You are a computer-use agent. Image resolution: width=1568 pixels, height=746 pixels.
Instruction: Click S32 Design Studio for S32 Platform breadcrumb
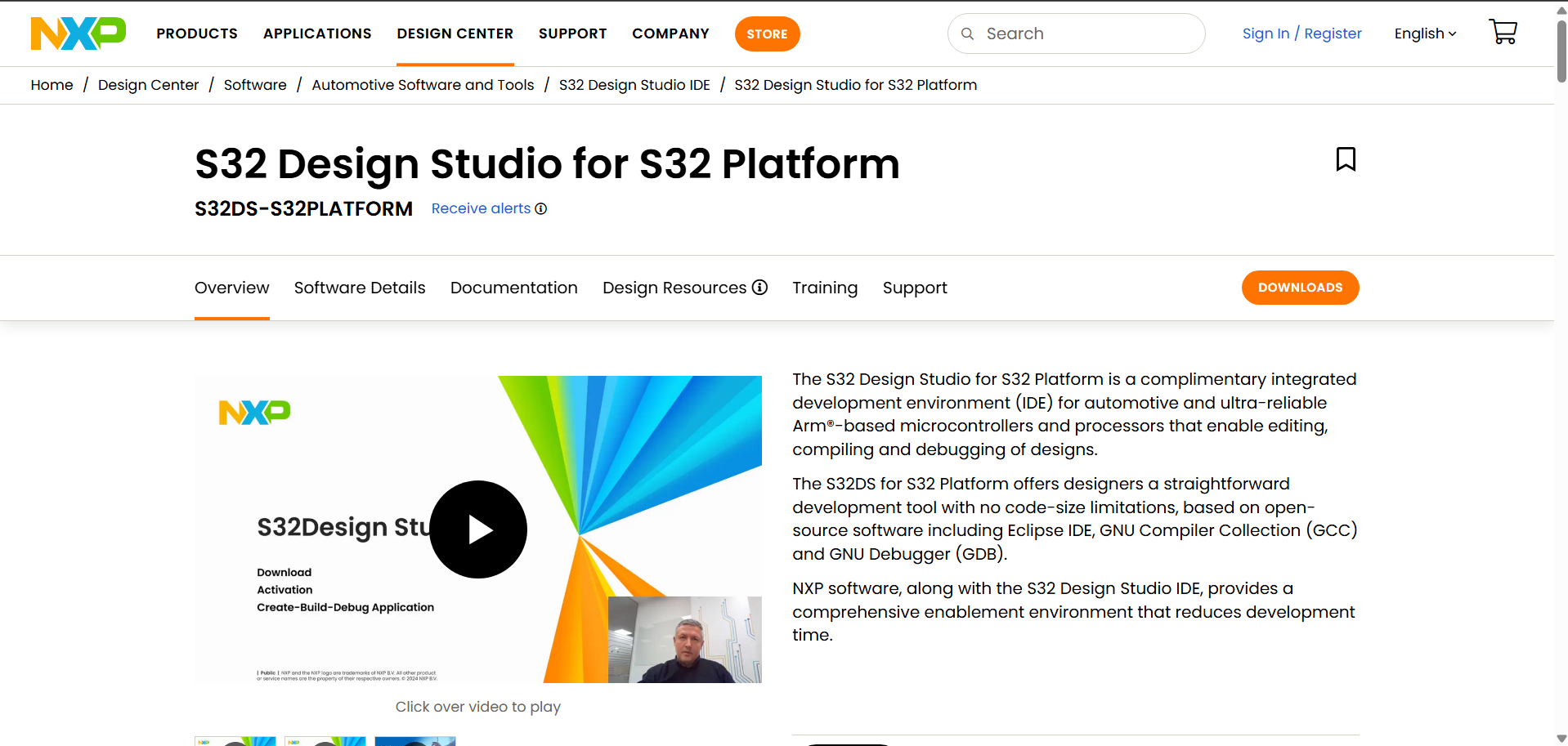(855, 85)
